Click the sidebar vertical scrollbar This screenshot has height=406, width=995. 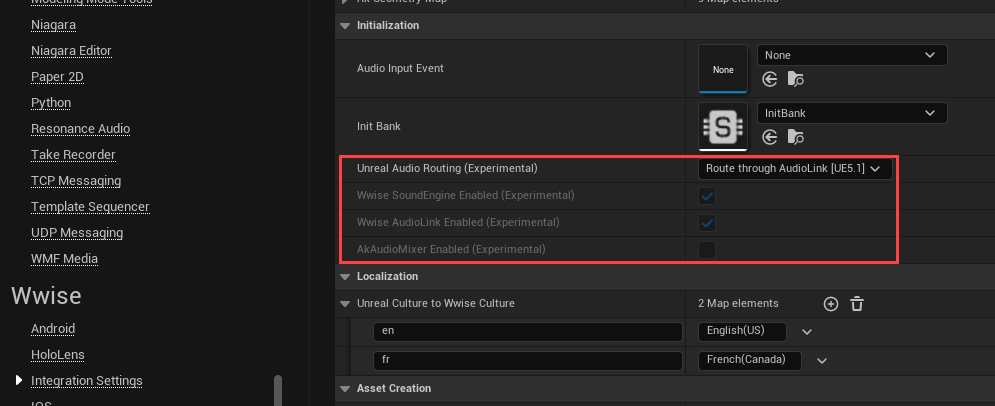click(277, 390)
